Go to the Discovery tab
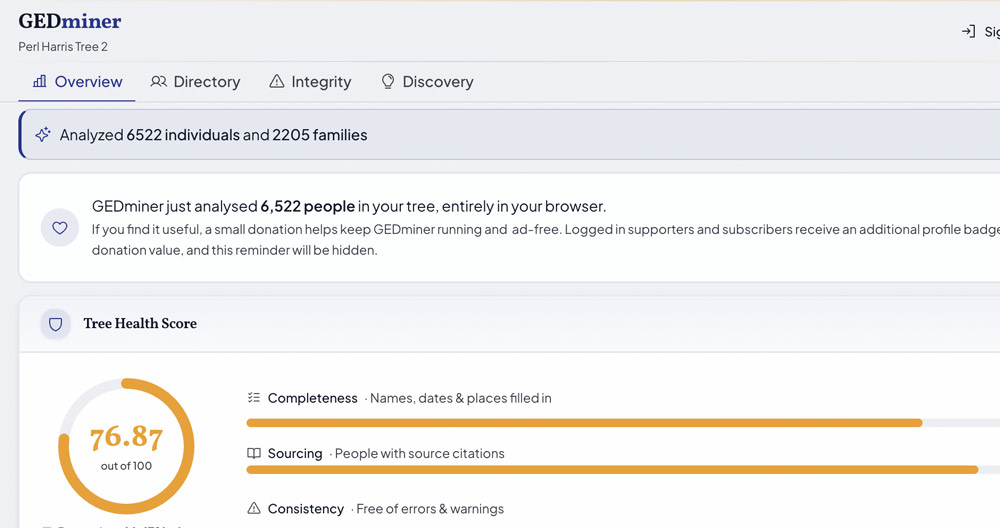 pos(427,82)
